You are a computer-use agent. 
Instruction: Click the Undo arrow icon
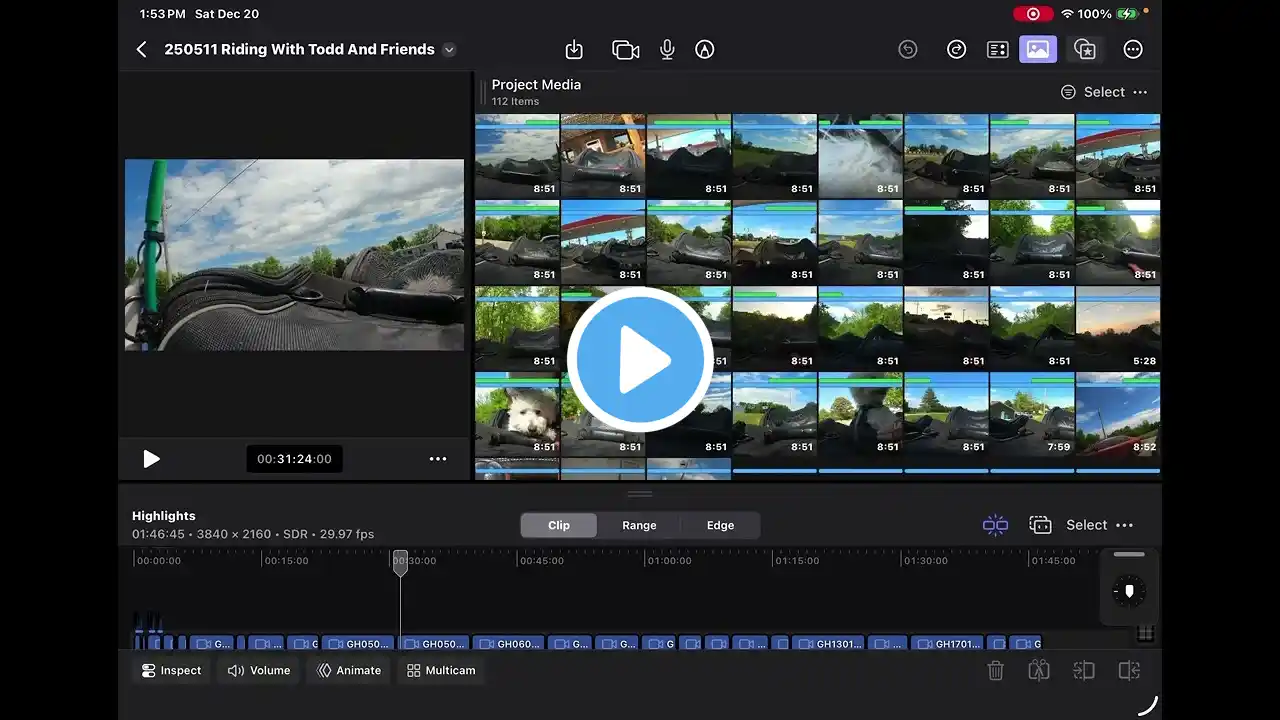point(908,49)
